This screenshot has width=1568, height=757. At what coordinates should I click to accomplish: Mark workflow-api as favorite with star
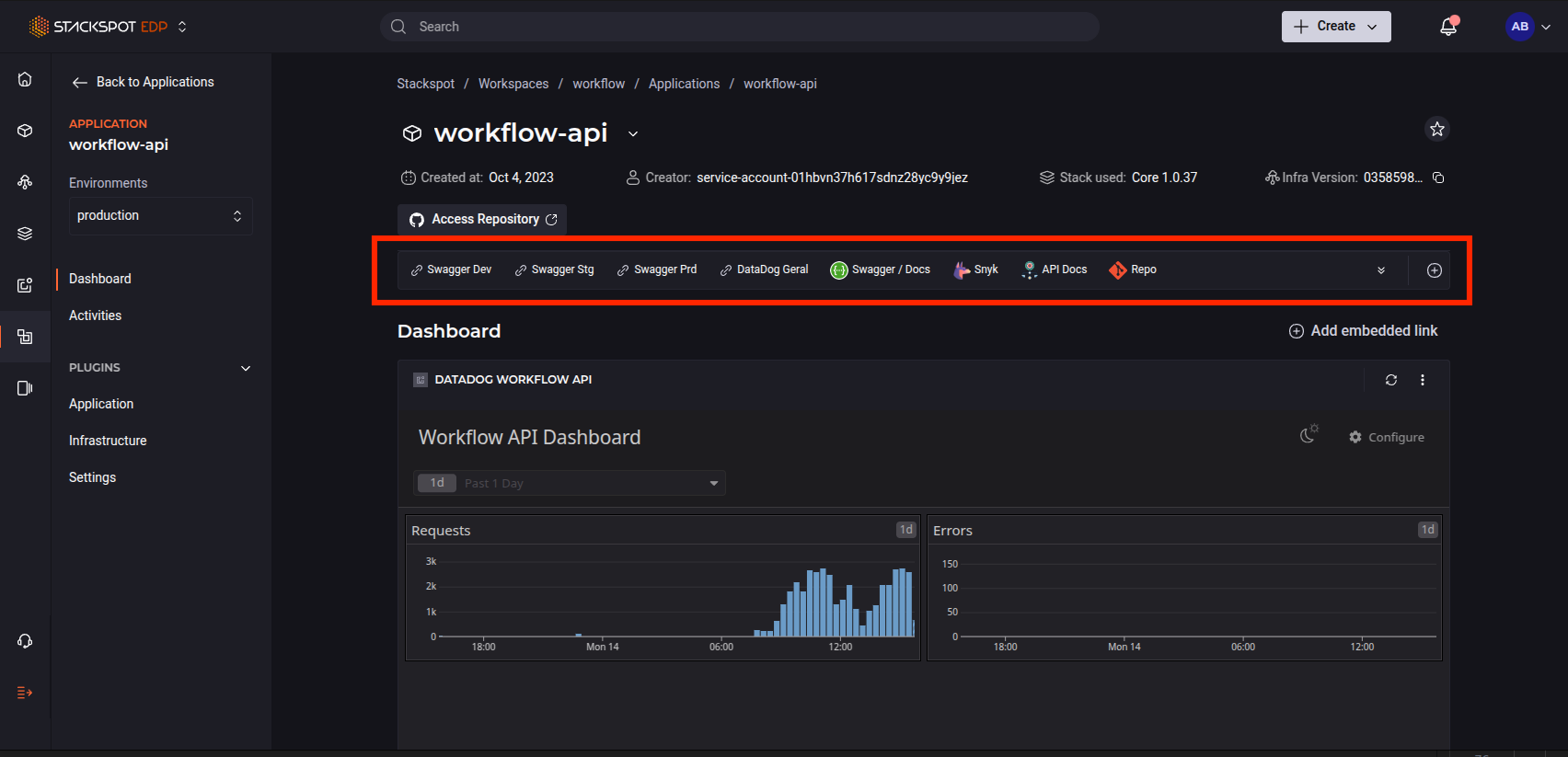[1437, 129]
